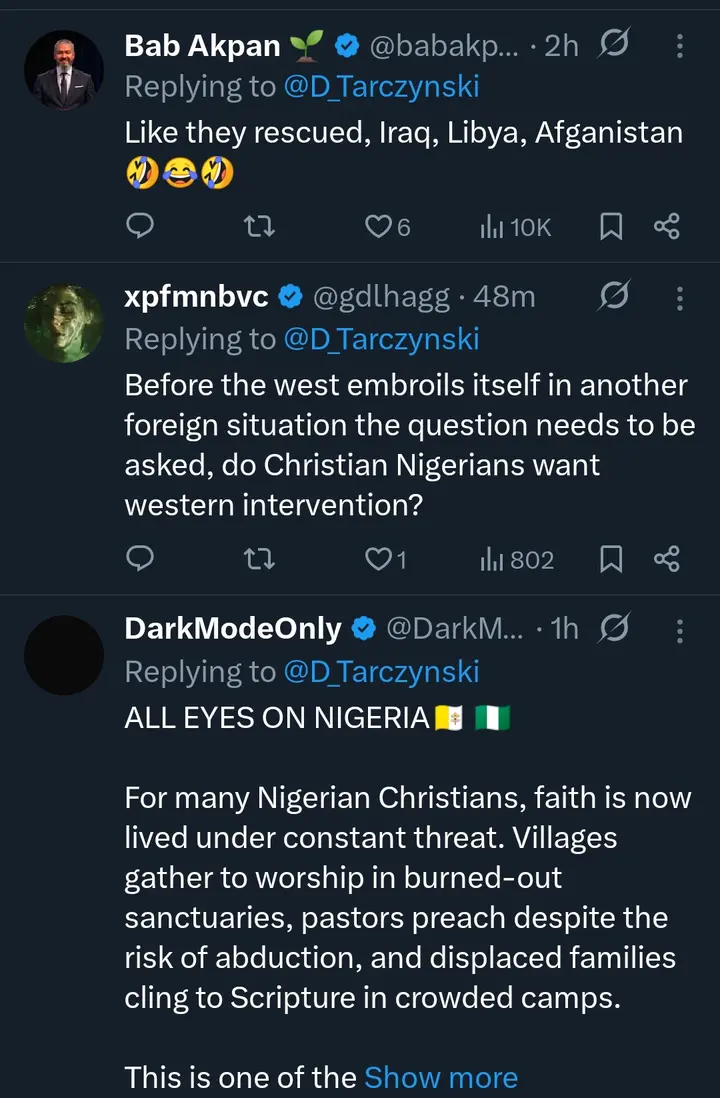
Task: Expand DarkModeOnly's tweet with Show more
Action: (x=441, y=1077)
